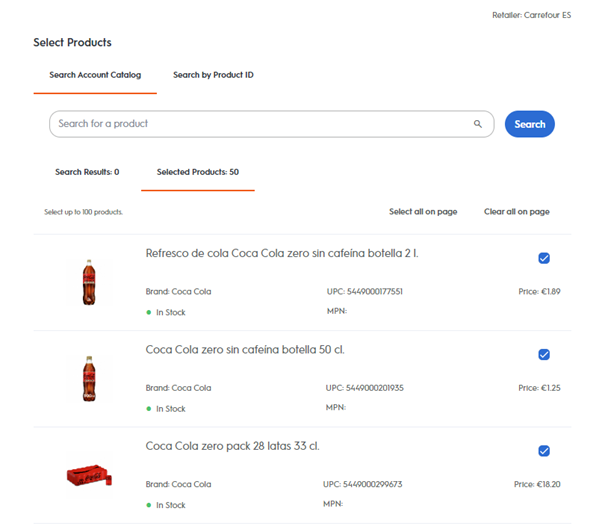The image size is (602, 526).
Task: Focus the Search for a product field
Action: click(x=260, y=124)
